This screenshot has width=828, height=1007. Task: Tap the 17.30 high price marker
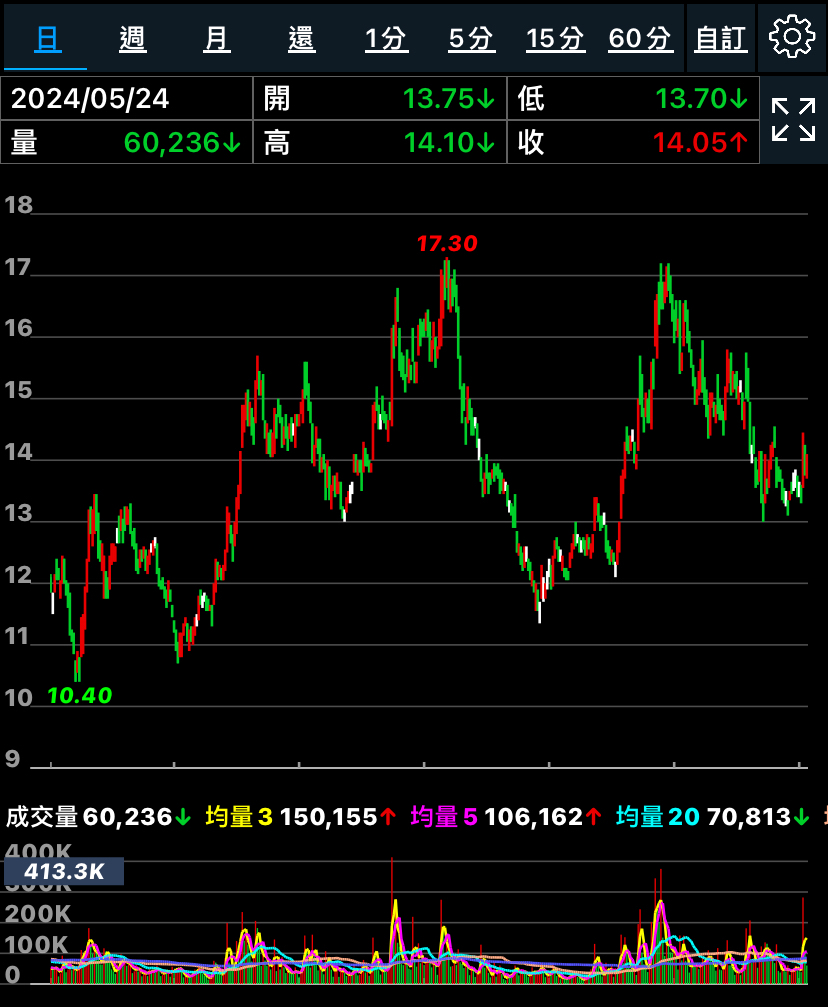[447, 243]
